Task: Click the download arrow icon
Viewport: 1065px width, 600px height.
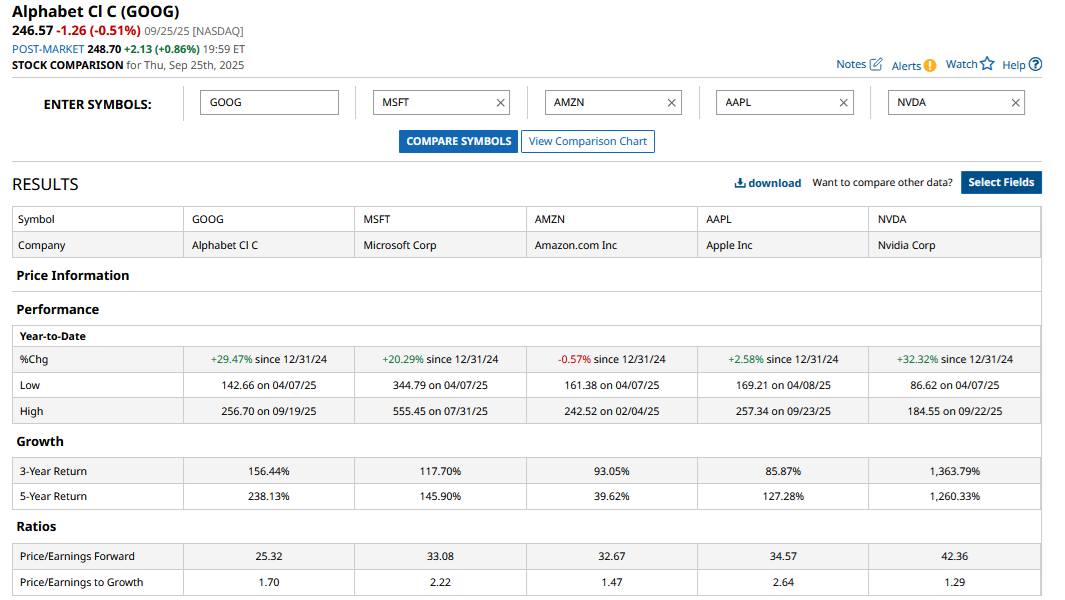Action: [x=740, y=183]
